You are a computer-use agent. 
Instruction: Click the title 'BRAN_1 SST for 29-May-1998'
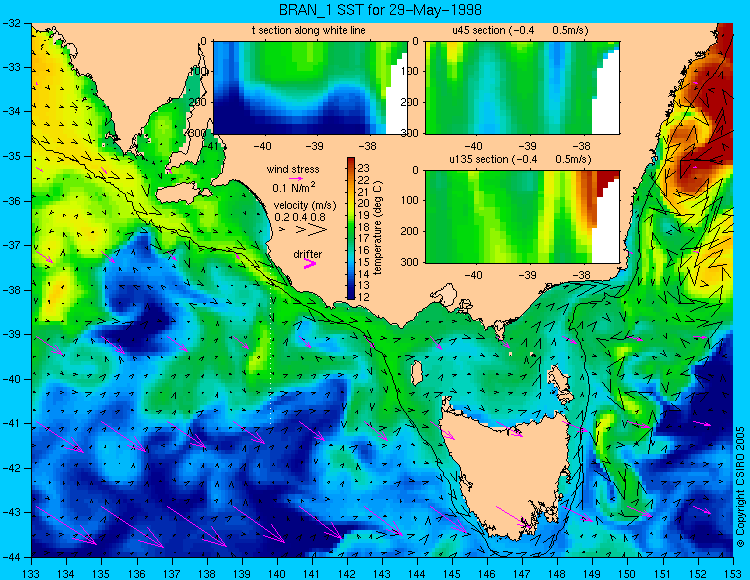[x=380, y=10]
